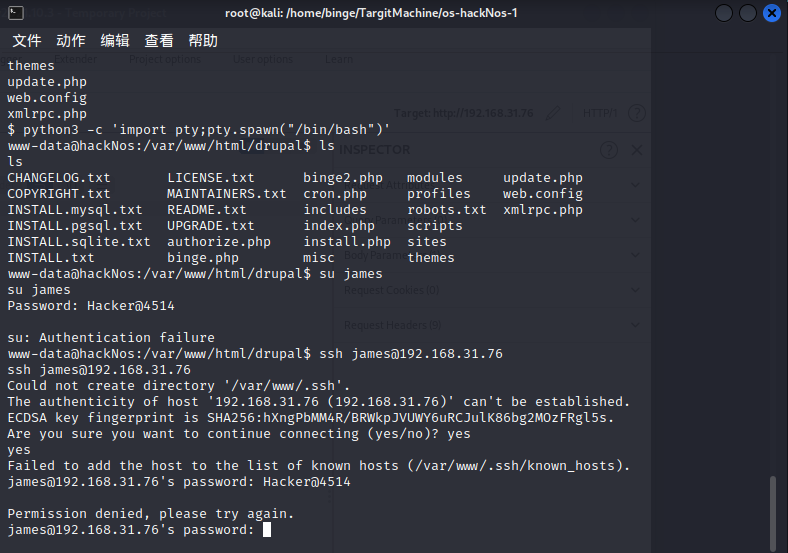The image size is (788, 553).
Task: Click the ECDSA key fingerprint line
Action: pyautogui.click(x=311, y=418)
